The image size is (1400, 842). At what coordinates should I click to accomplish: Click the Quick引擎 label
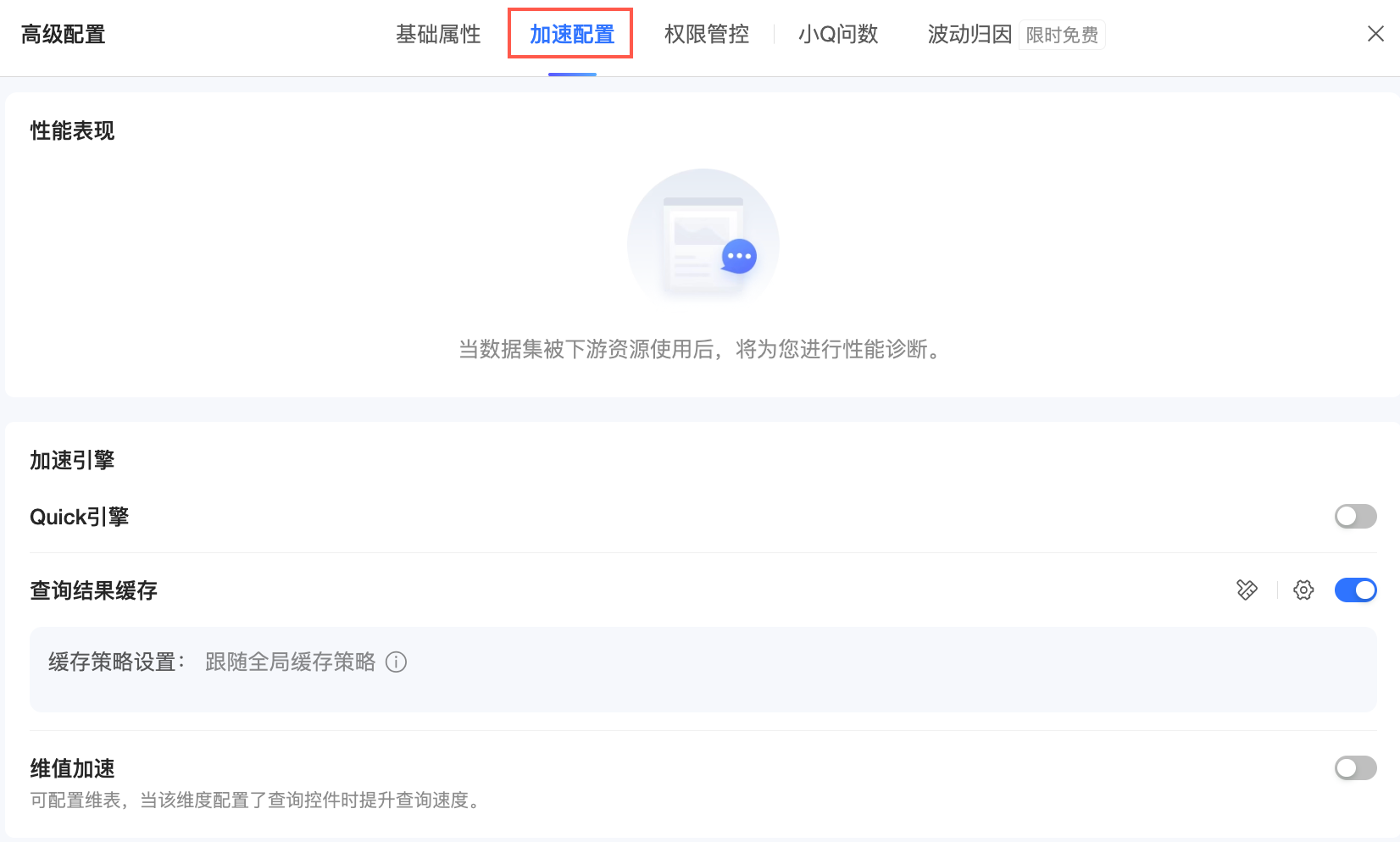click(80, 518)
